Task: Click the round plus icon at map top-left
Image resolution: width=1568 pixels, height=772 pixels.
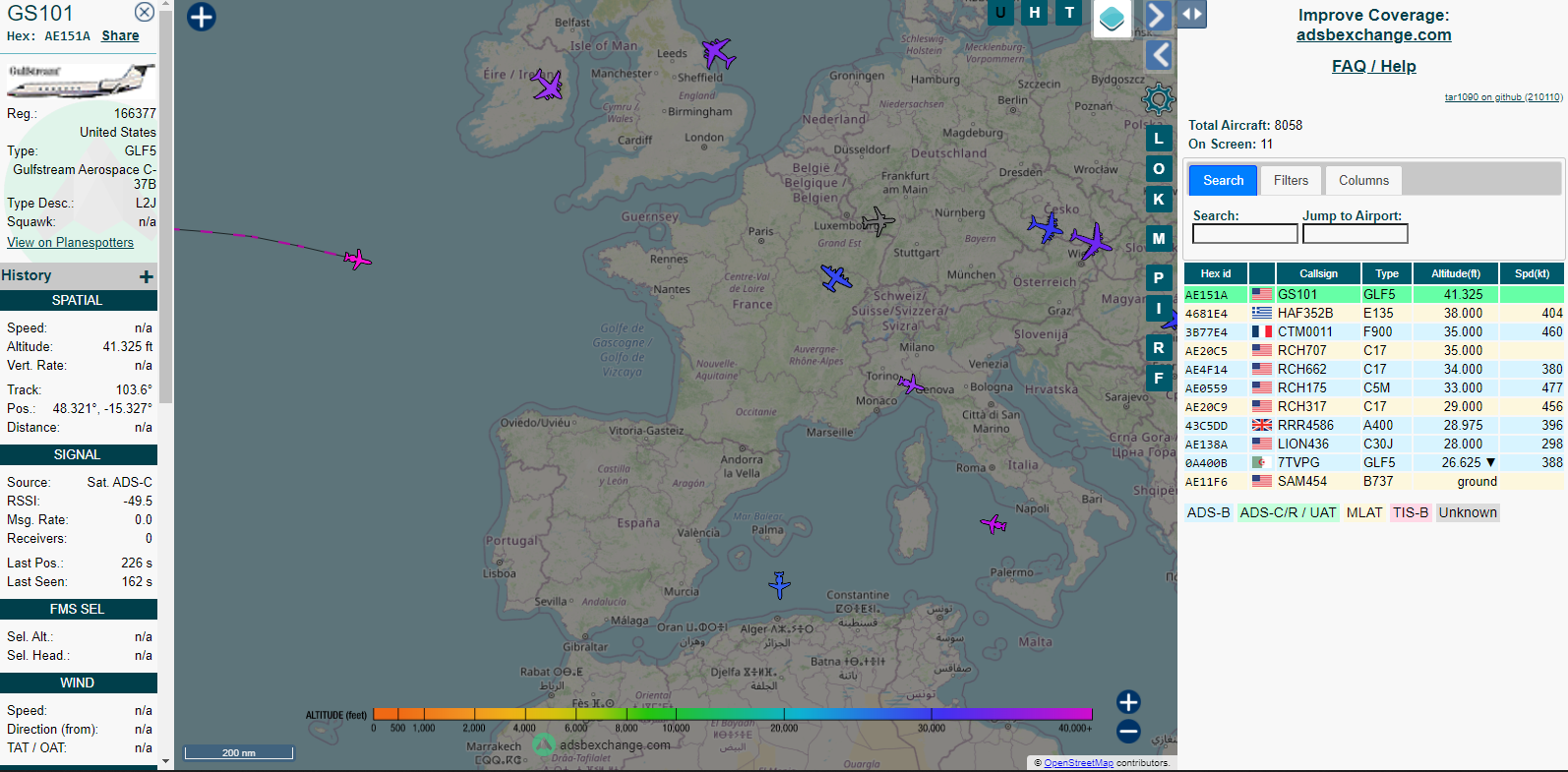Action: tap(201, 17)
